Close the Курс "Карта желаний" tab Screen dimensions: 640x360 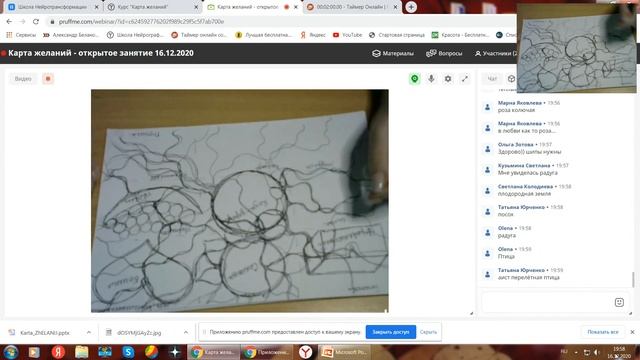tap(196, 7)
